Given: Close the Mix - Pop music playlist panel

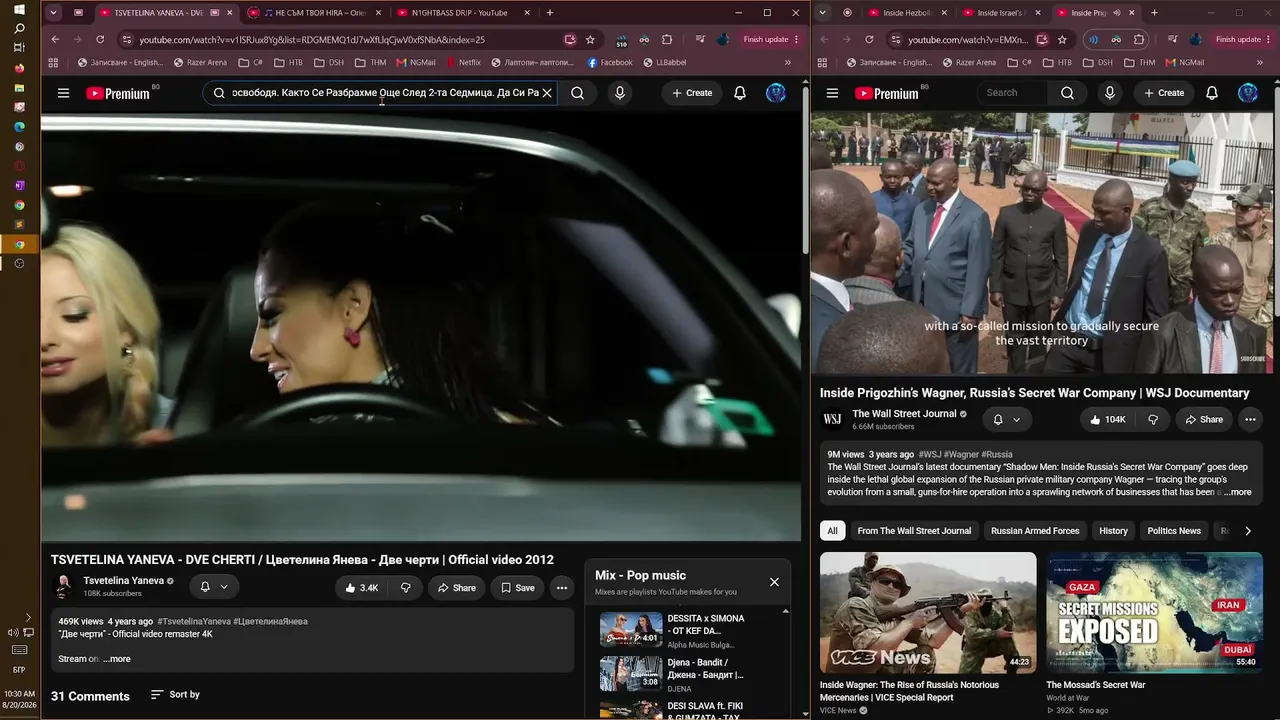Looking at the screenshot, I should coord(774,582).
